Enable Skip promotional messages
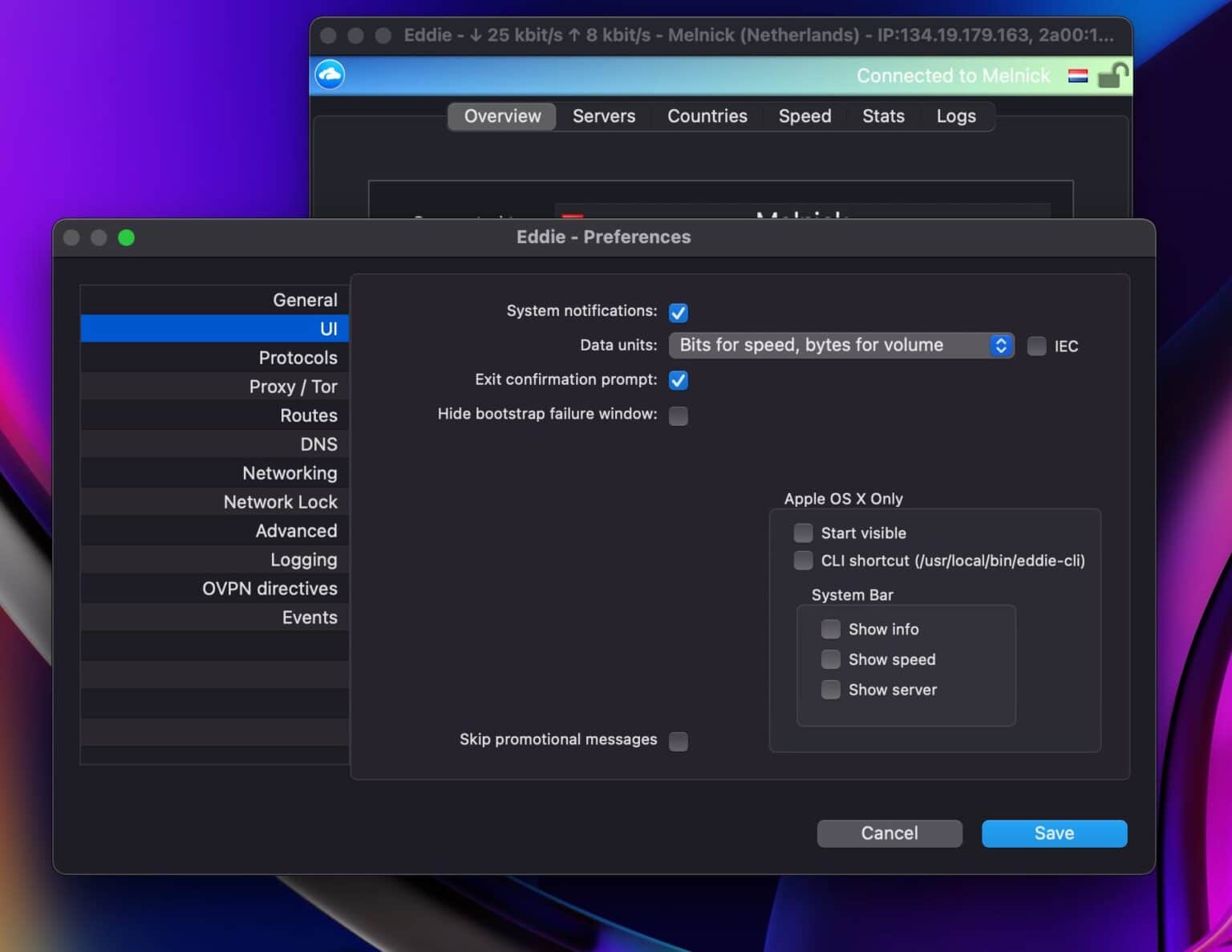 pyautogui.click(x=678, y=742)
